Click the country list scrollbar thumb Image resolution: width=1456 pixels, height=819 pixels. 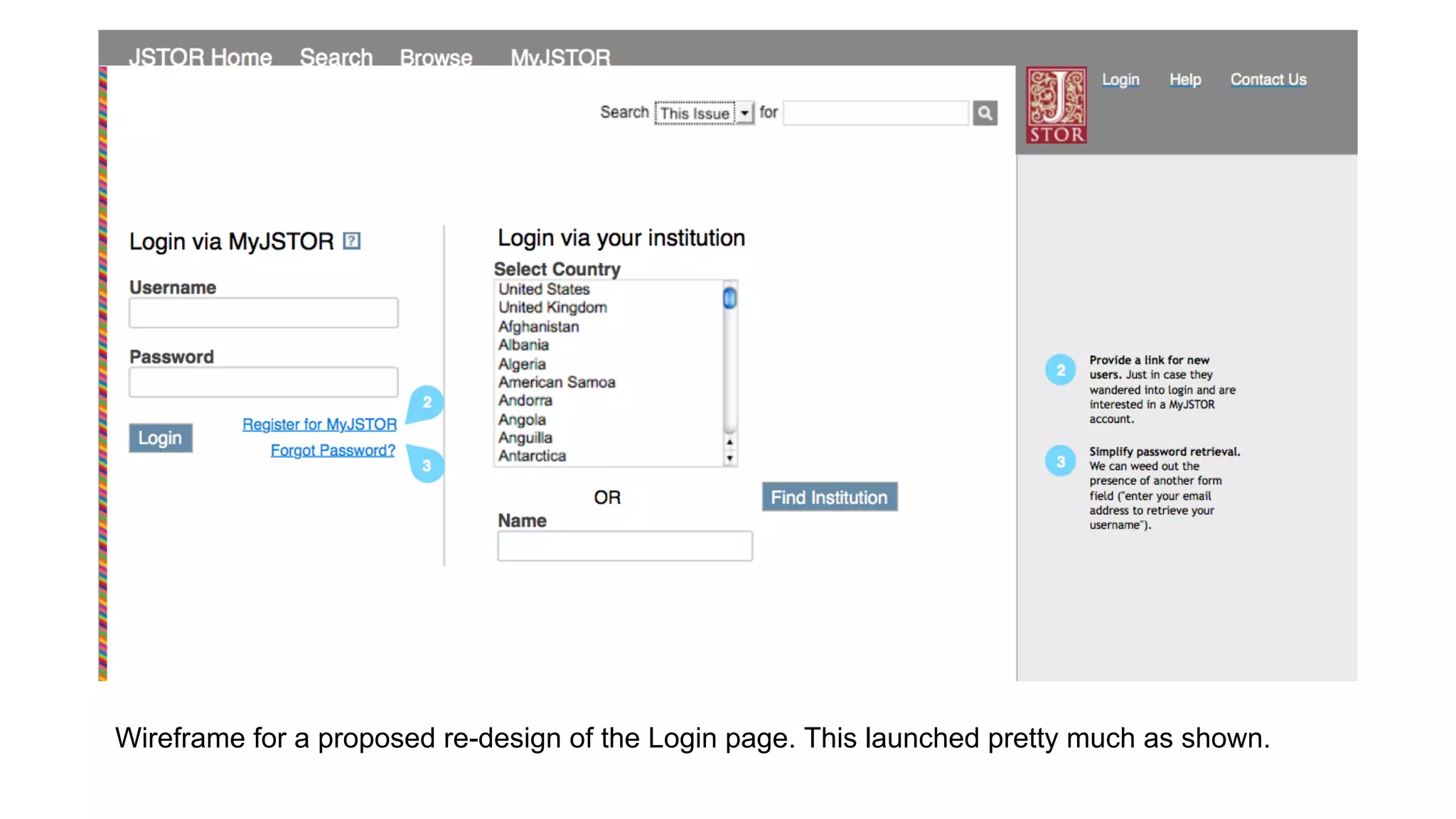[x=729, y=298]
